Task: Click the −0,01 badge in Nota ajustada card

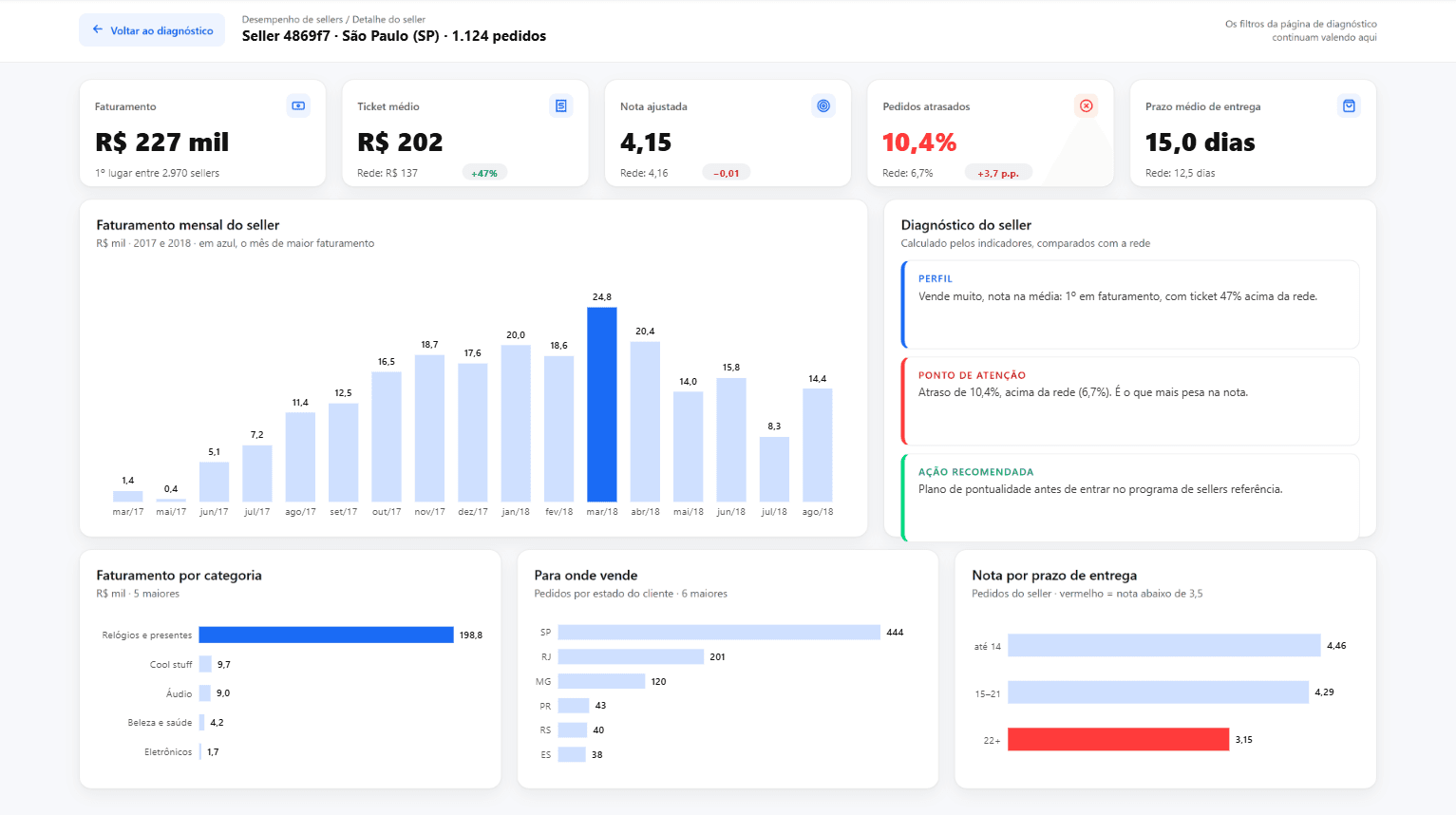Action: click(727, 173)
